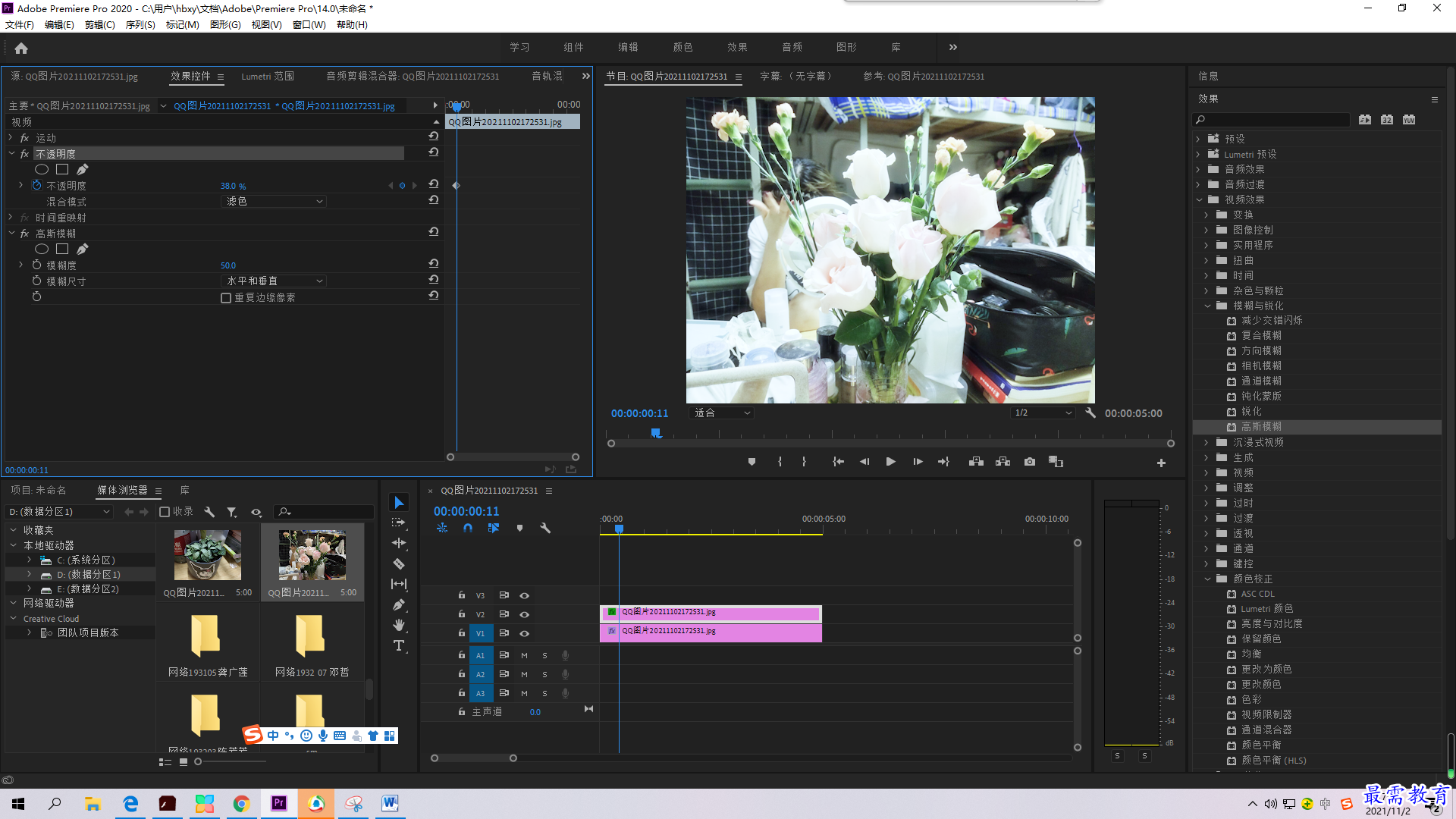Toggle lock on track V1
The height and width of the screenshot is (819, 1456).
coord(461,633)
